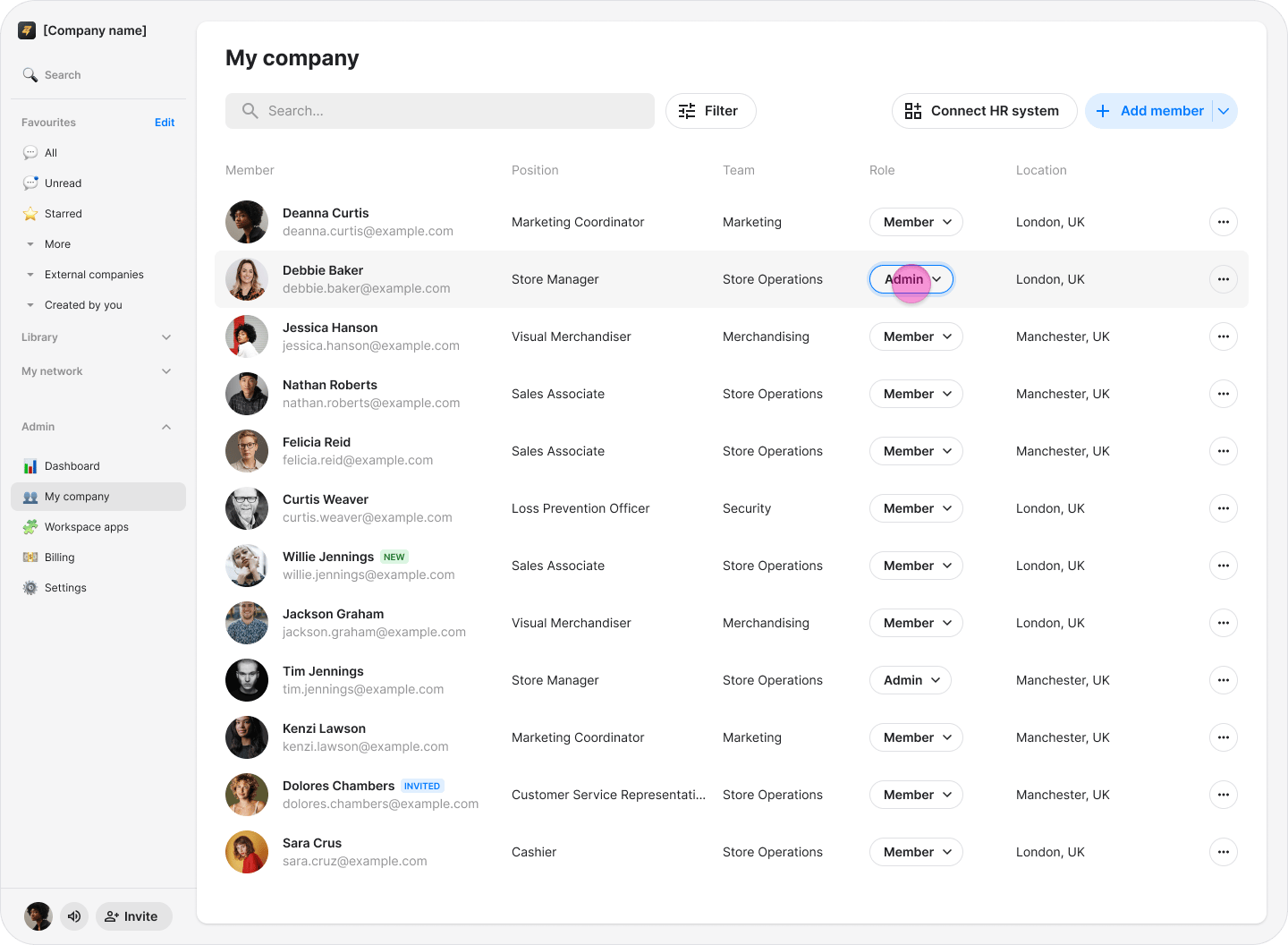Open Add member dropdown arrow
The image size is (1288, 945).
click(x=1224, y=111)
